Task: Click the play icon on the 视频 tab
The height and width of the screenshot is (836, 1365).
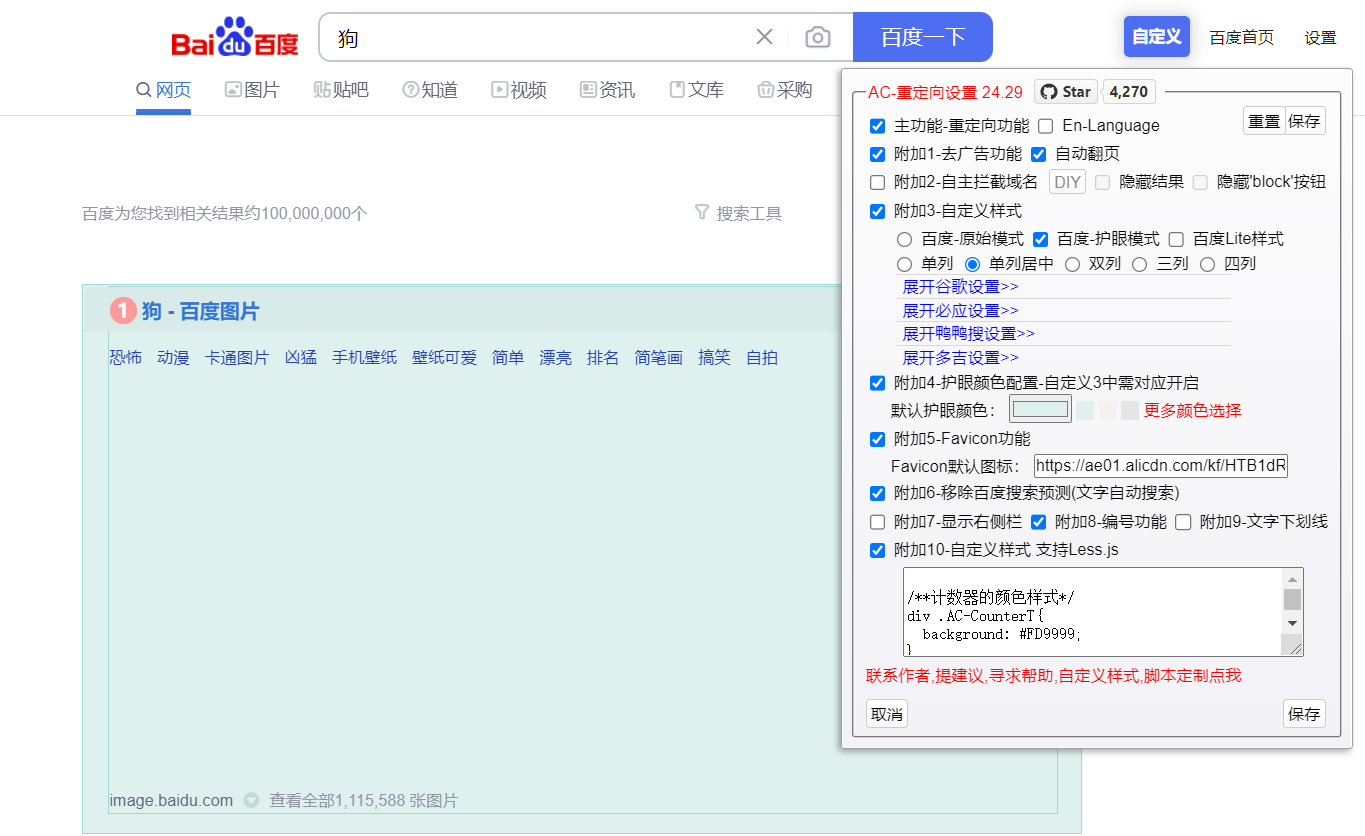Action: pos(498,89)
